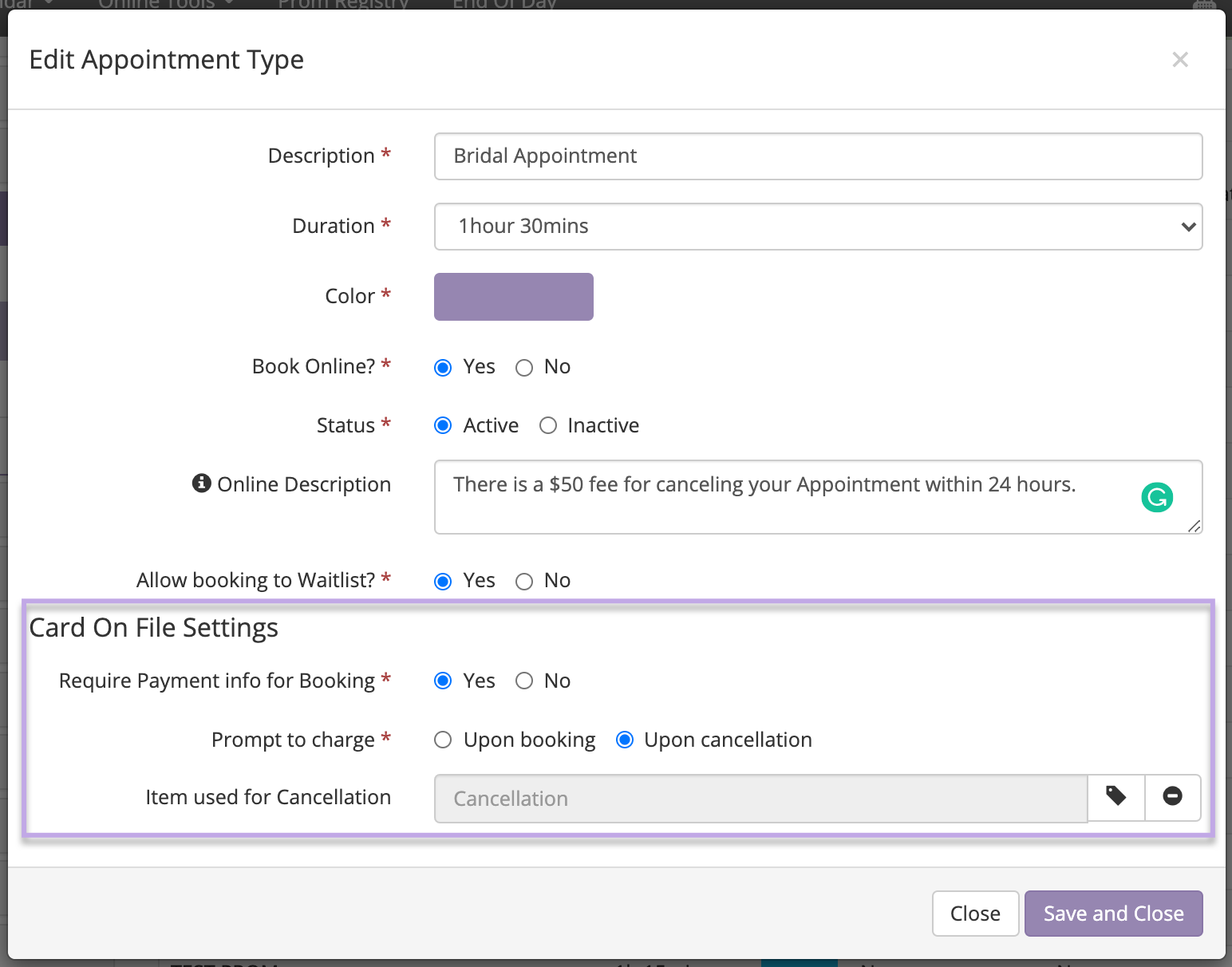Click the Description text field
Image resolution: width=1232 pixels, height=967 pixels.
818,156
